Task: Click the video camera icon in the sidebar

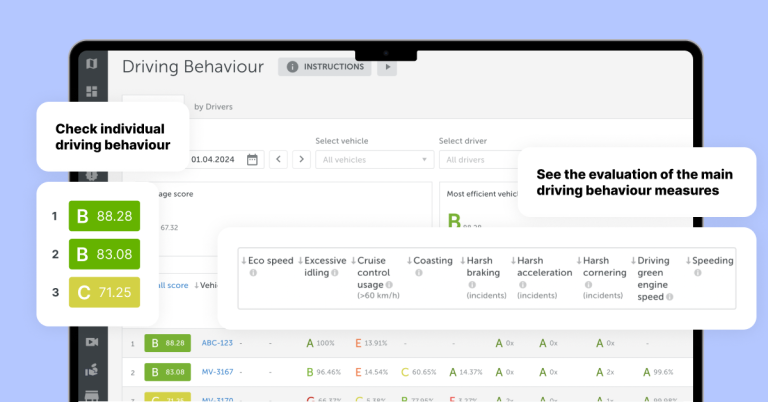Action: pos(92,342)
